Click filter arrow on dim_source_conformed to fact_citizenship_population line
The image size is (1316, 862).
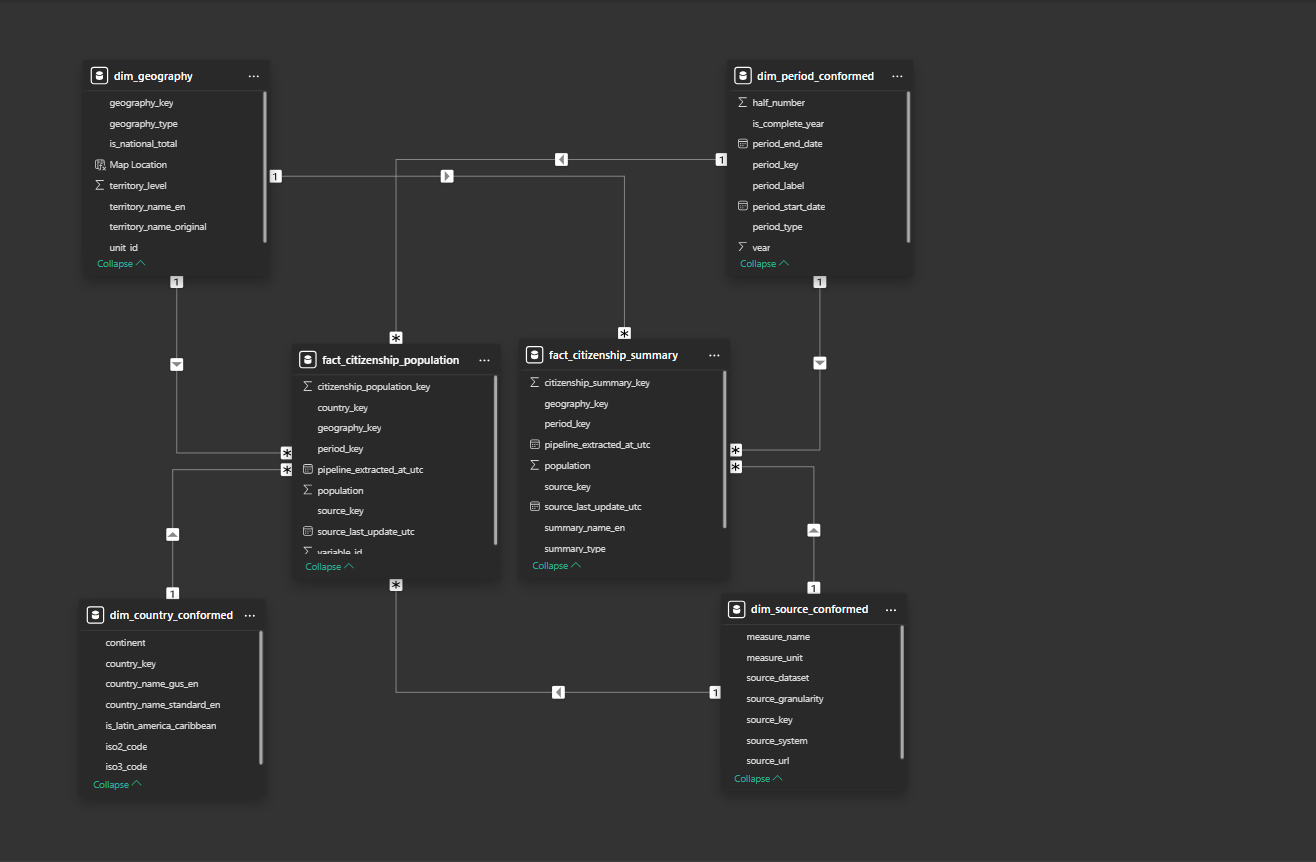coord(558,692)
